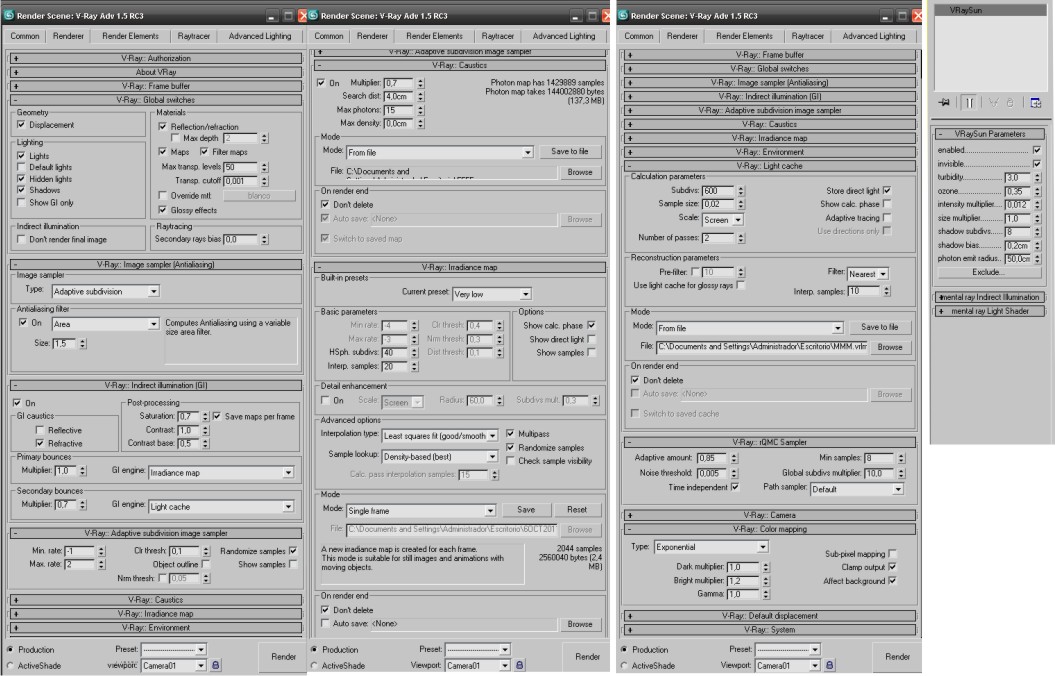The height and width of the screenshot is (676, 1055).
Task: Open the Current preset Very low dropdown
Action: [492, 294]
